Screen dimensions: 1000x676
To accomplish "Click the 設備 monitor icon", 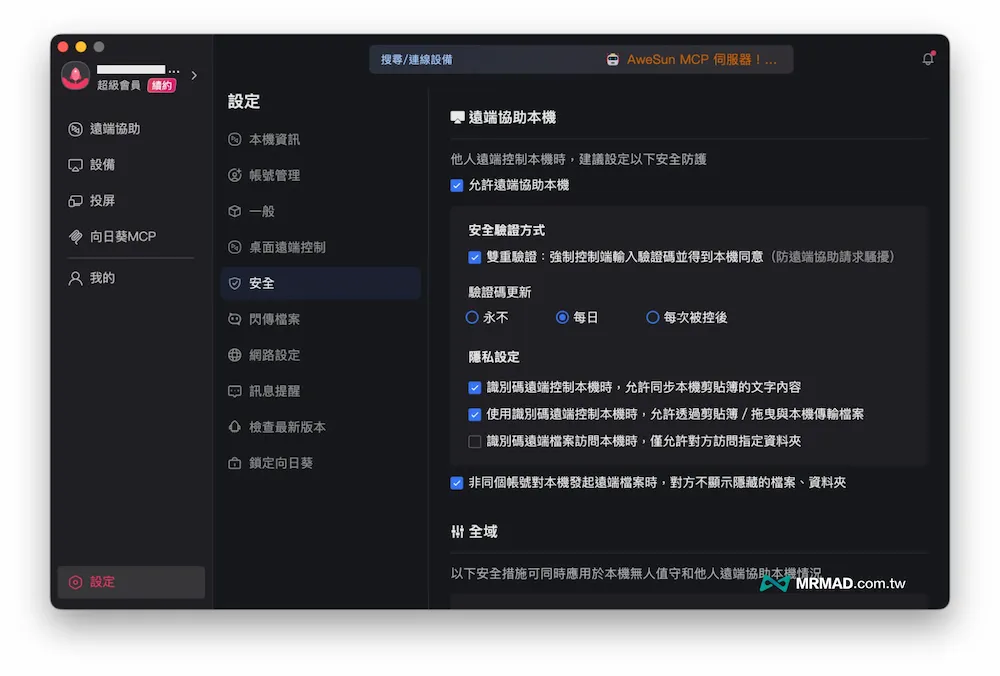I will (x=75, y=165).
